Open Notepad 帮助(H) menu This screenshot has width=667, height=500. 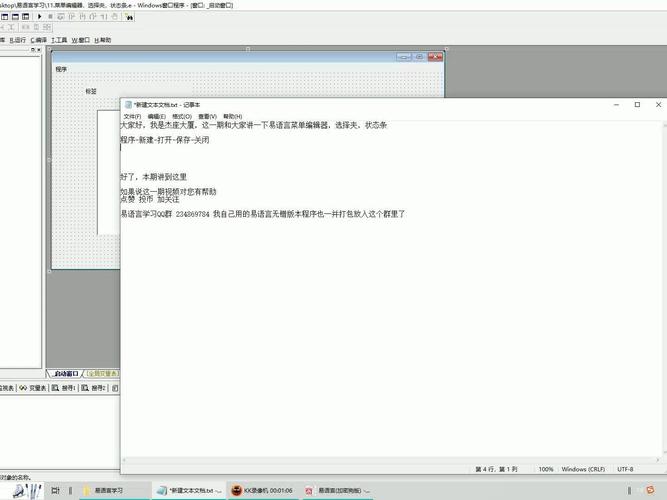click(x=232, y=116)
